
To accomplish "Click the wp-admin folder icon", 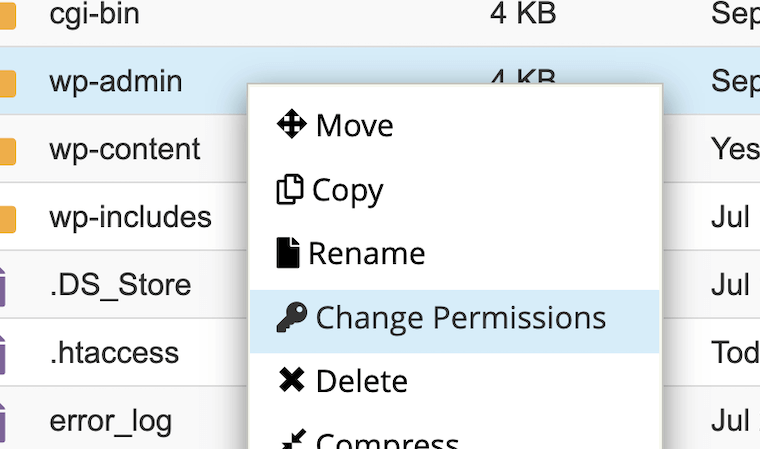I will 8,83.
